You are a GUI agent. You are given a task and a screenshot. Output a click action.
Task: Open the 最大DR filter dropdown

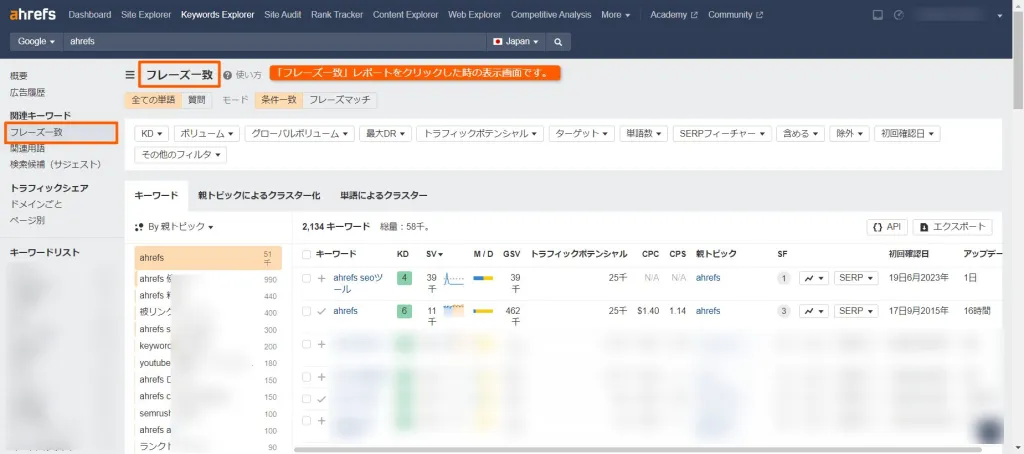[x=385, y=133]
